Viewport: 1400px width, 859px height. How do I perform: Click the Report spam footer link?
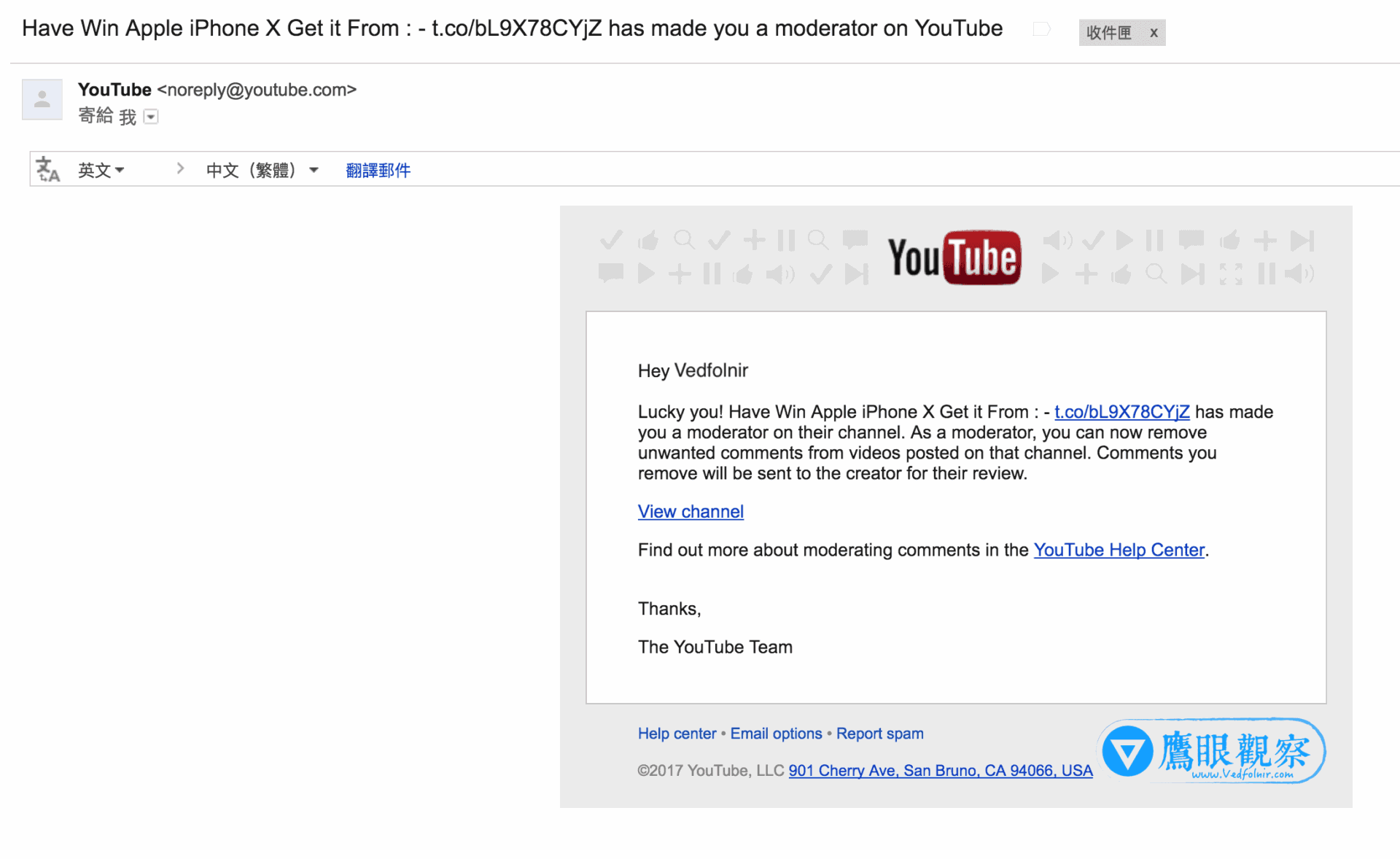point(879,734)
